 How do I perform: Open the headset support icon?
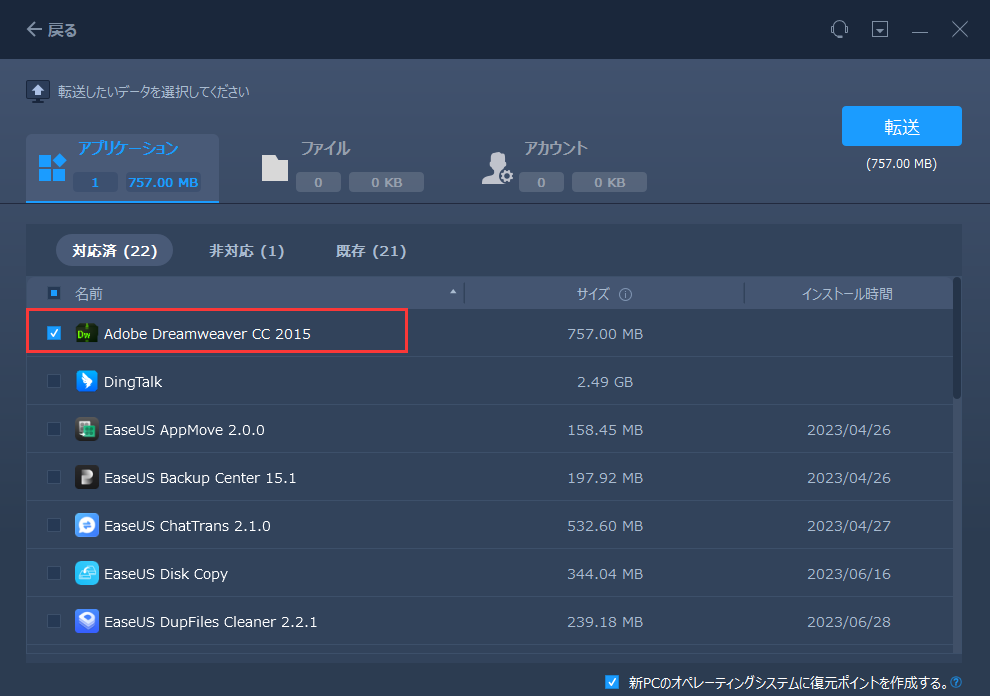838,29
